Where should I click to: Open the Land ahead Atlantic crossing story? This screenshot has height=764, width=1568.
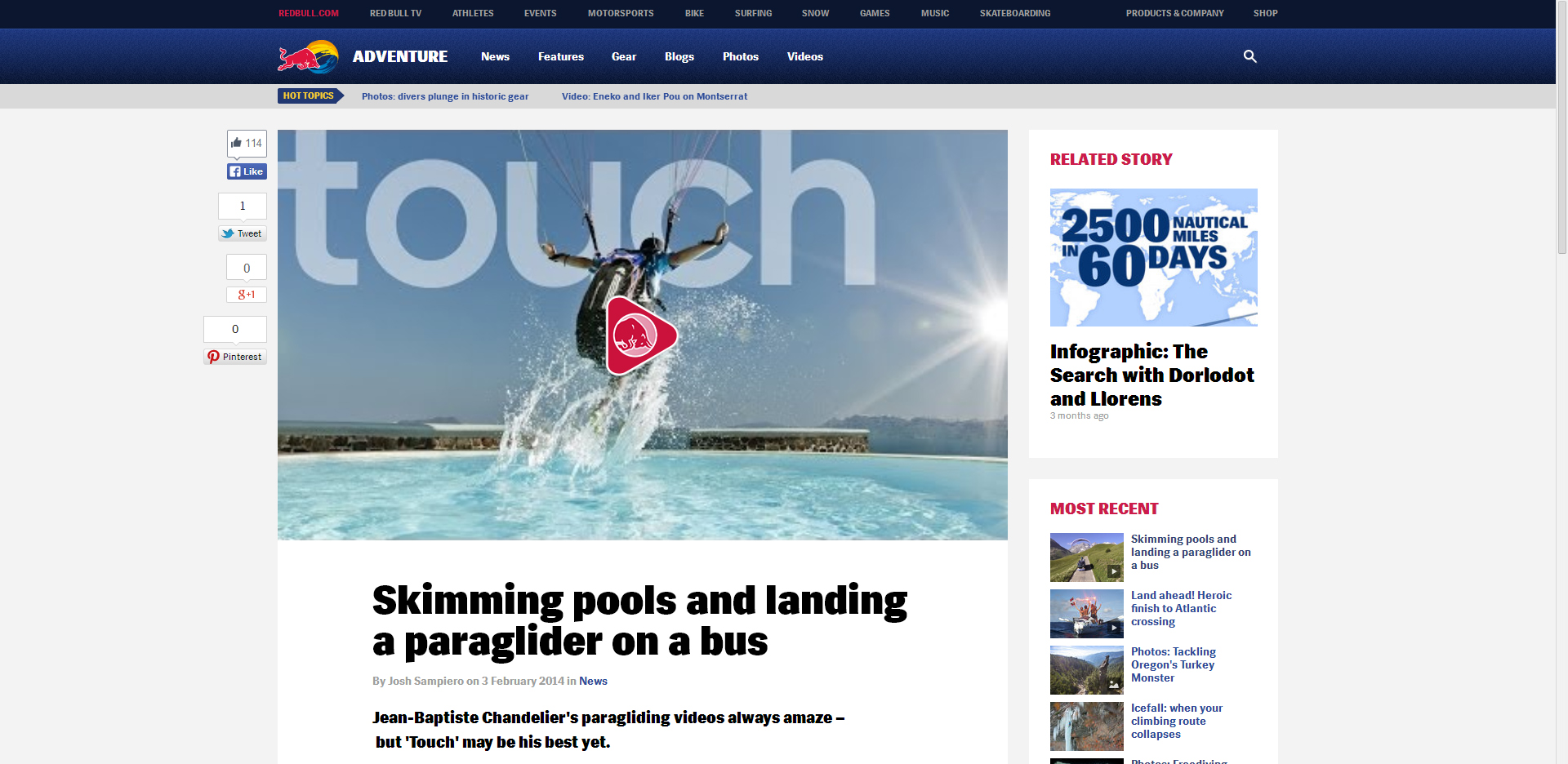1181,608
